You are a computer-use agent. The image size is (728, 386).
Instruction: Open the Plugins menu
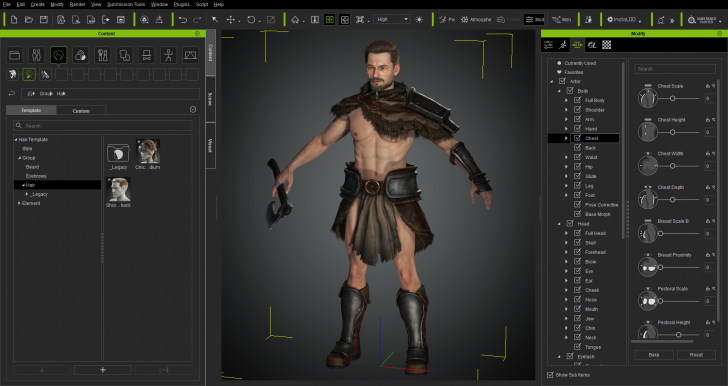[182, 4]
